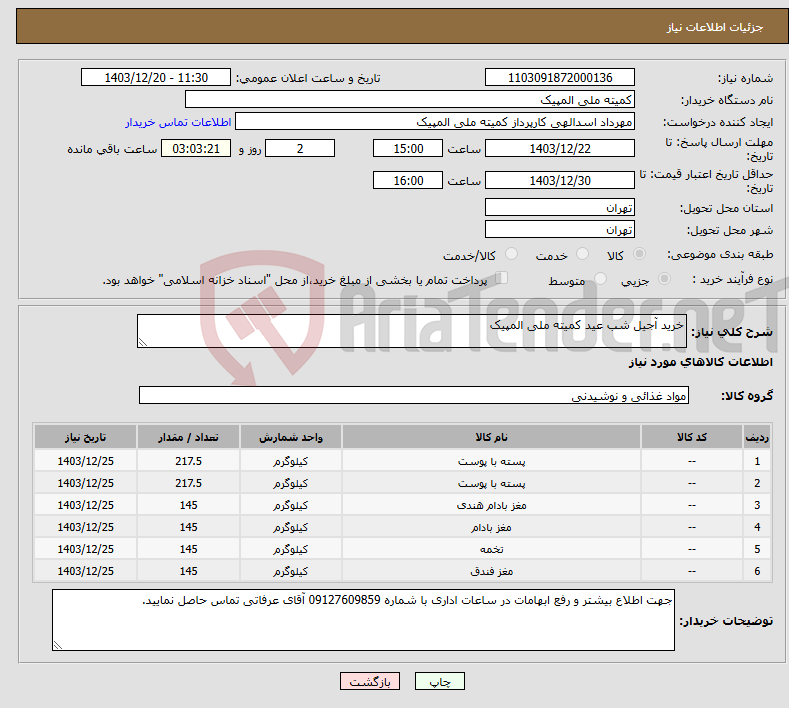This screenshot has height=708, width=789.
Task: Toggle the Islamic treasury payment checkbox
Action: pyautogui.click(x=501, y=278)
